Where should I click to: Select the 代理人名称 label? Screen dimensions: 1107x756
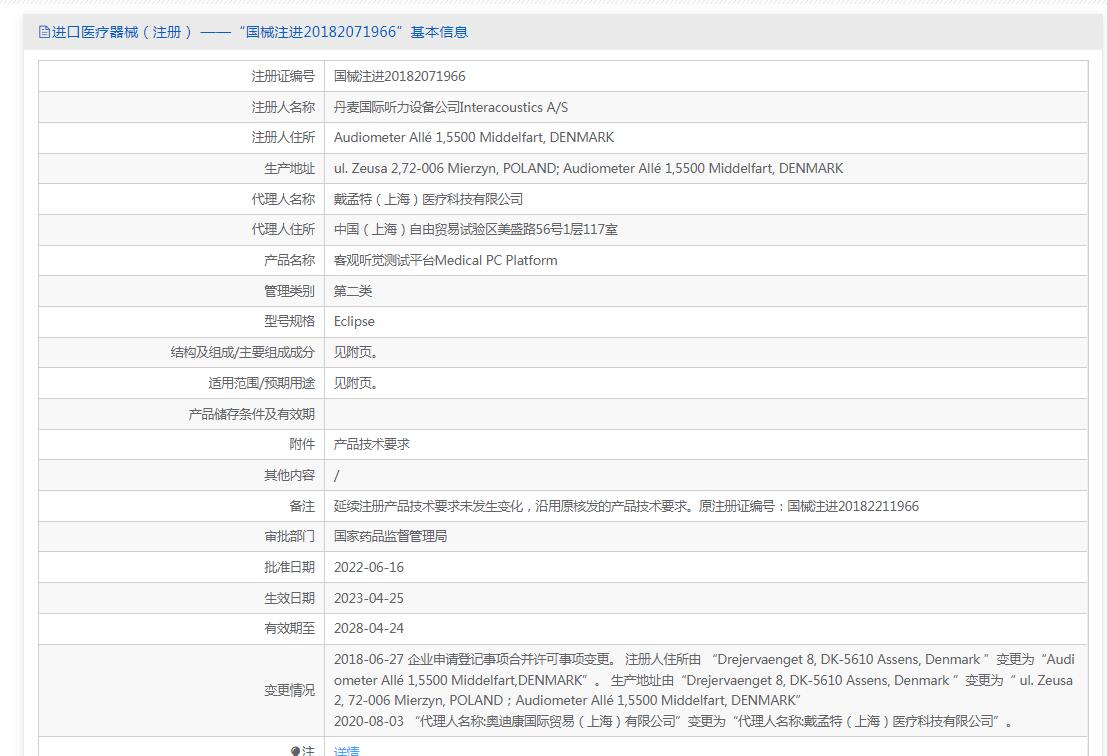[283, 199]
